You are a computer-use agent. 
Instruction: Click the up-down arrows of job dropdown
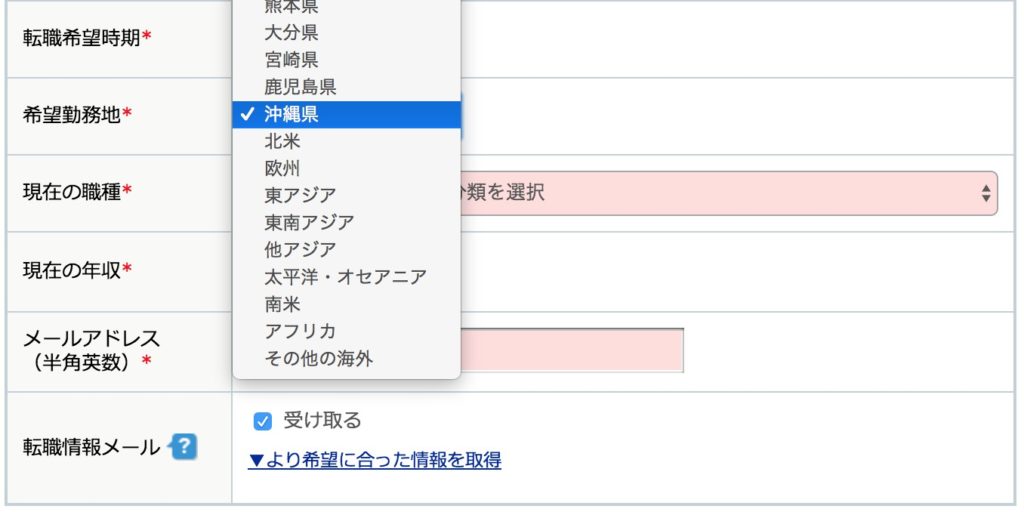(x=986, y=193)
